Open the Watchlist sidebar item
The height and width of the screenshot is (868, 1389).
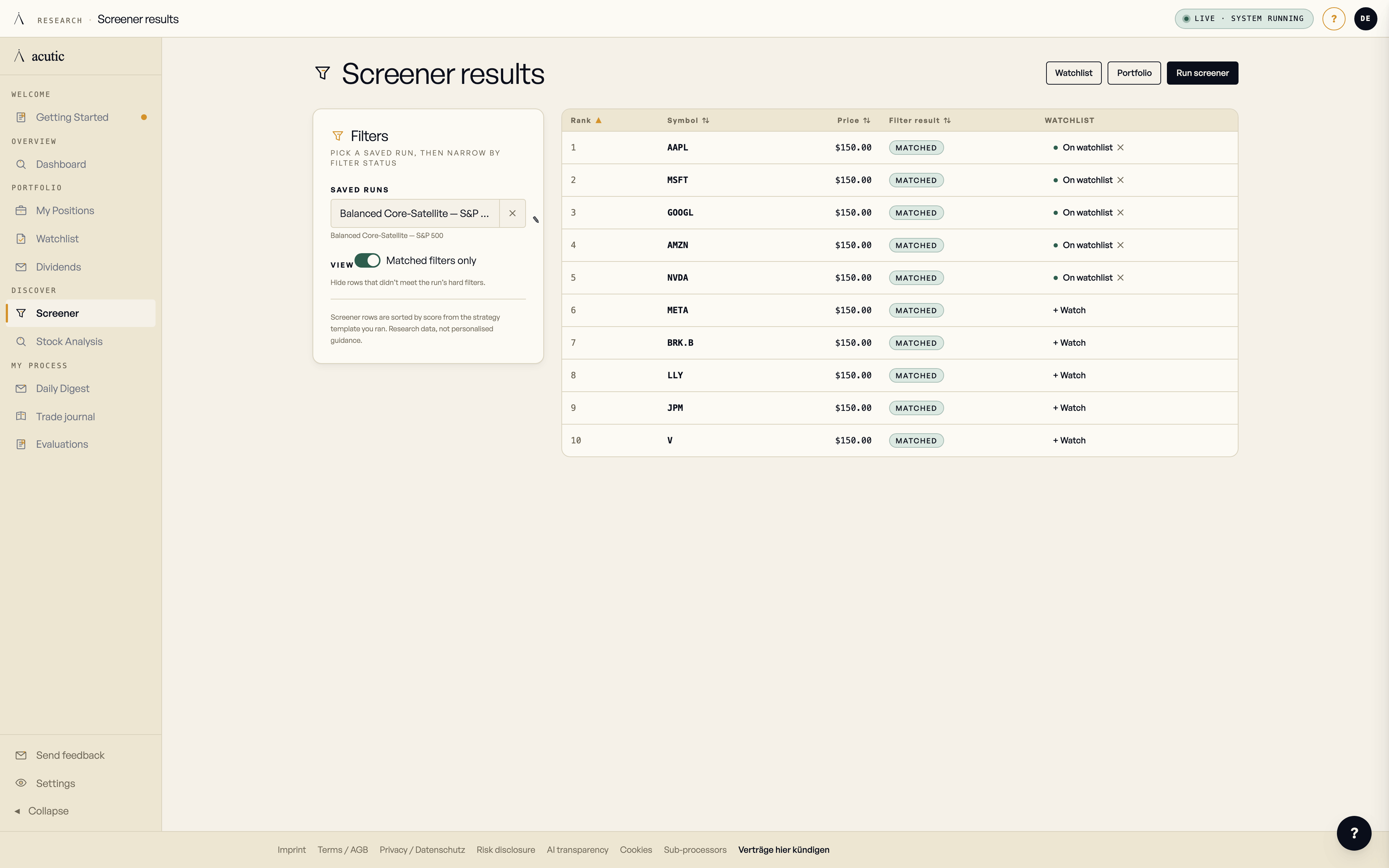(80, 239)
